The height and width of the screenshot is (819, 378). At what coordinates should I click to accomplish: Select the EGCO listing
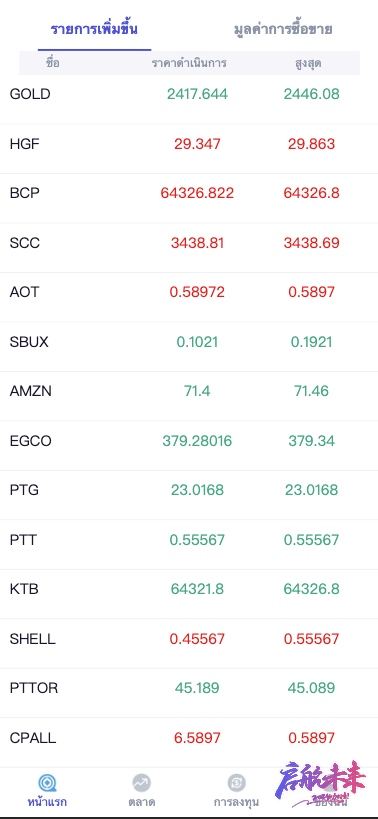pos(189,441)
